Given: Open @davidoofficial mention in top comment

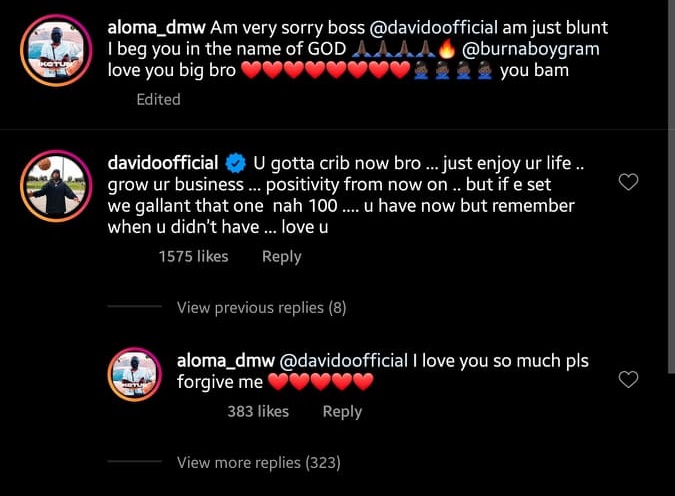Looking at the screenshot, I should [433, 28].
